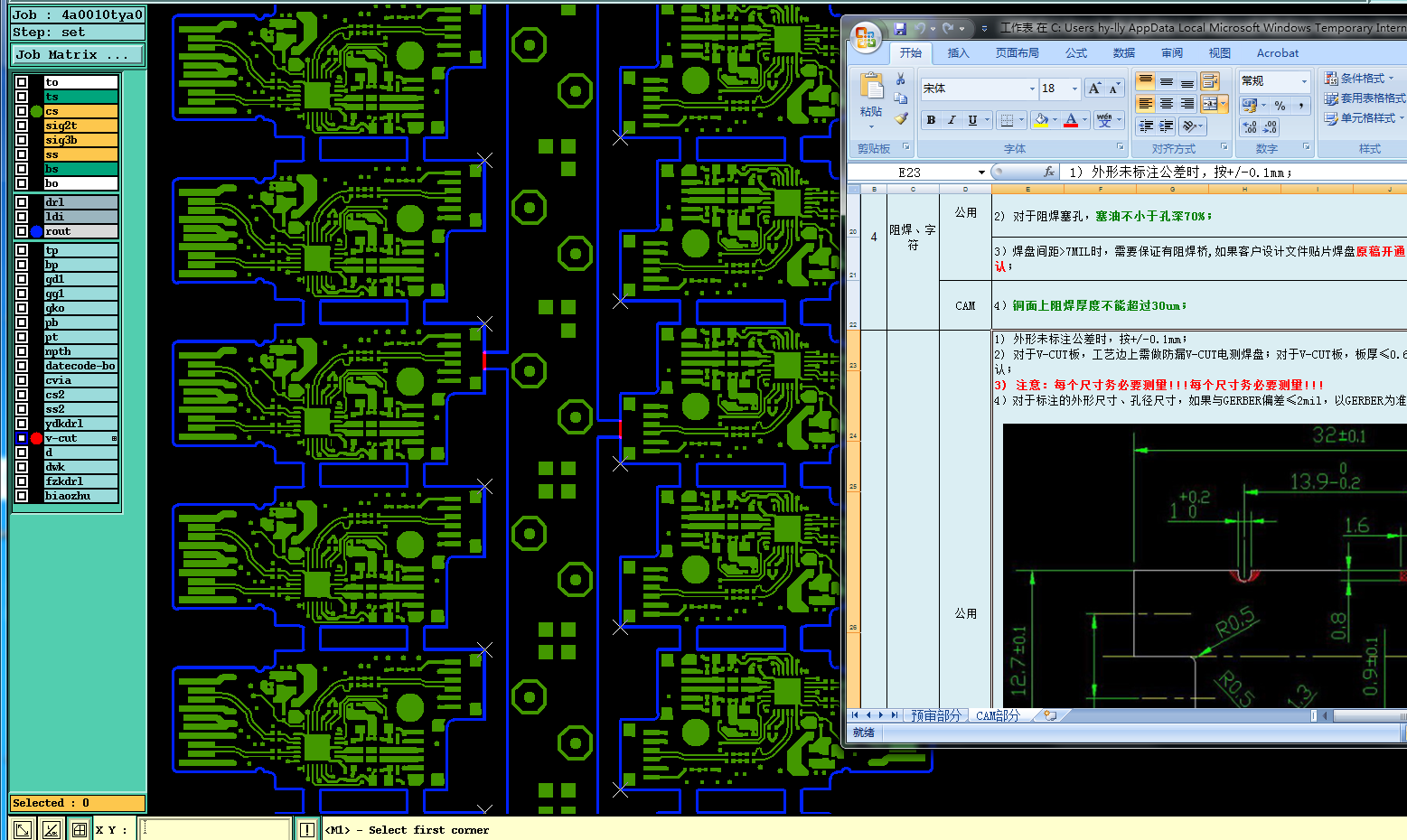Click the Job Matrix ... button
Screen dimensions: 1407x840
click(78, 55)
